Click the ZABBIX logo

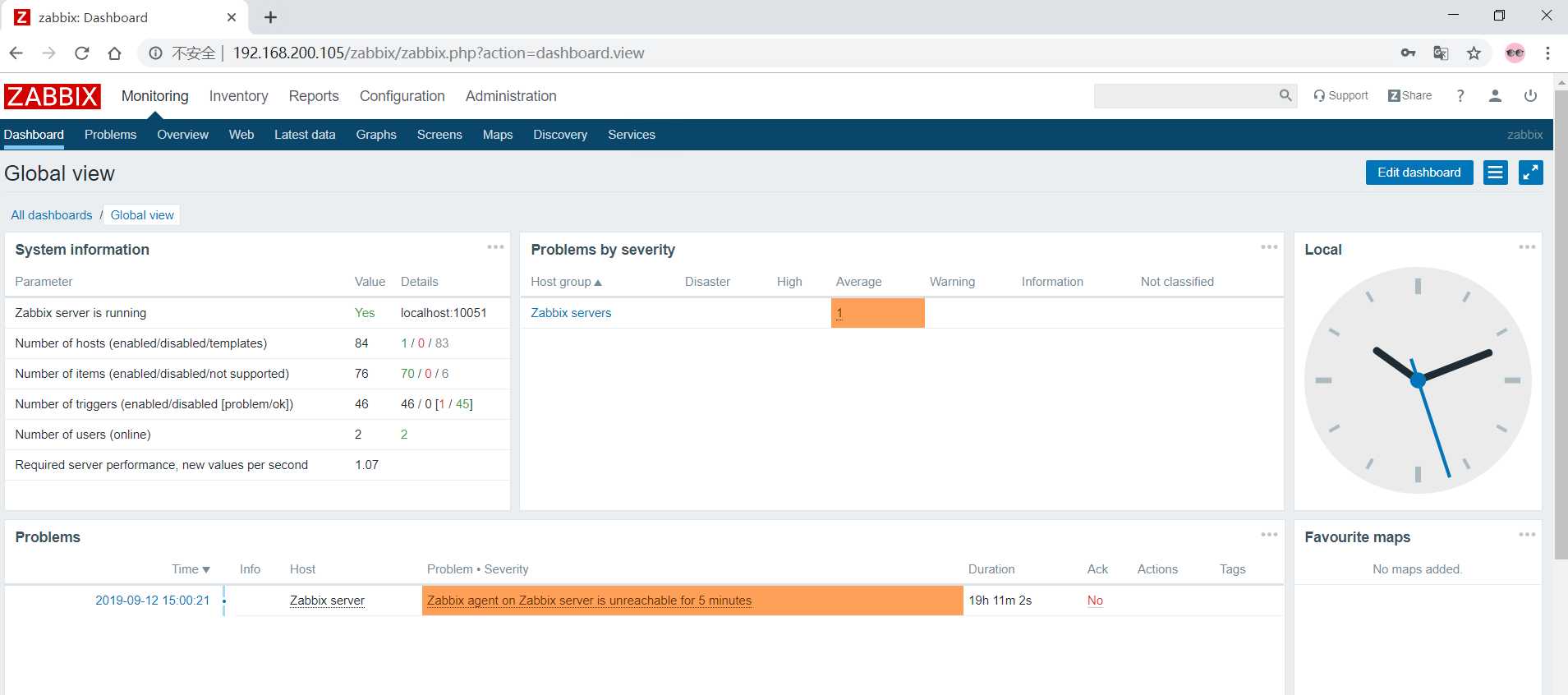click(x=53, y=96)
